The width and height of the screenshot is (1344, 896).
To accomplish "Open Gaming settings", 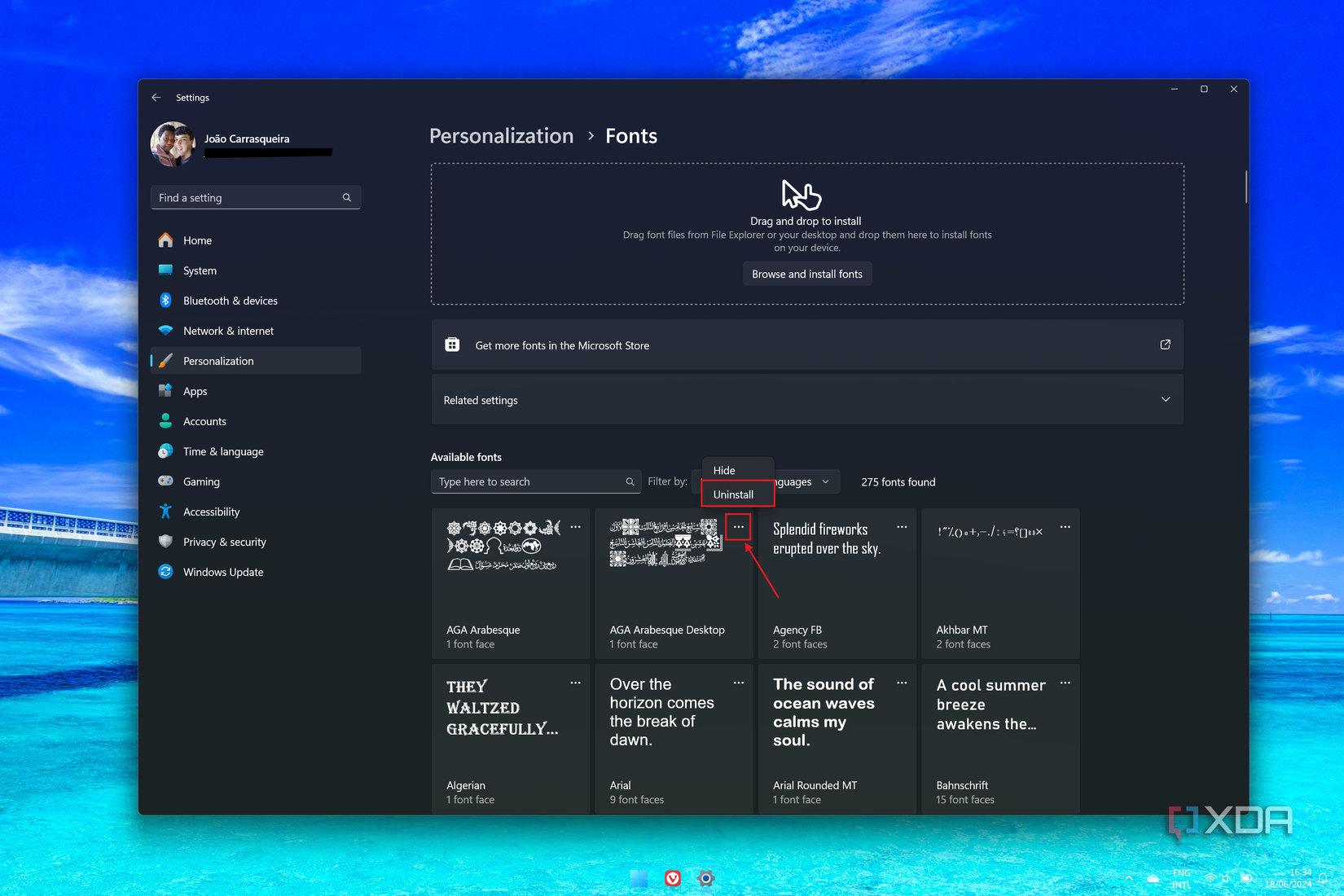I will coord(201,481).
